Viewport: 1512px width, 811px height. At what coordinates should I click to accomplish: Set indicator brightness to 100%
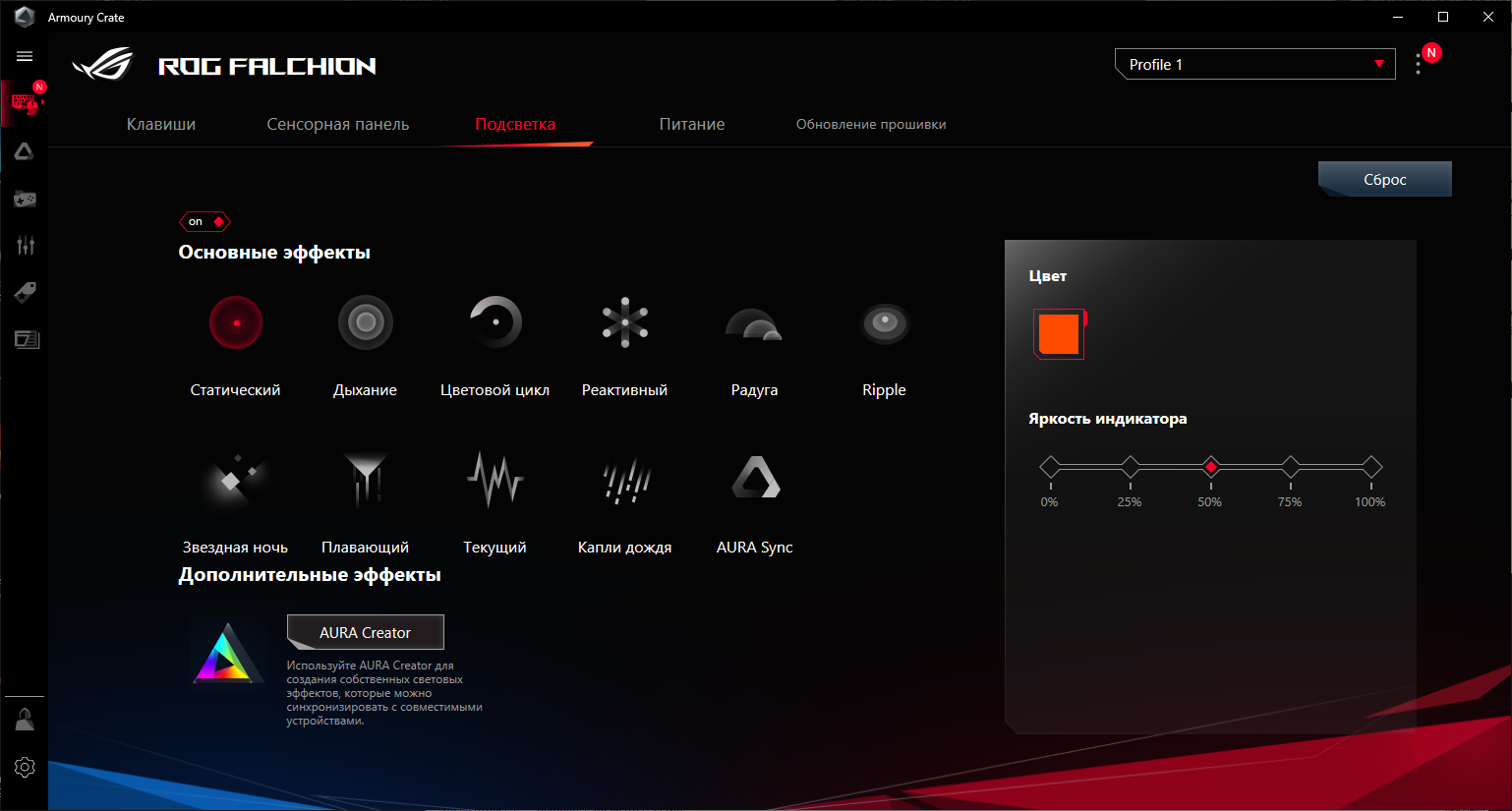pos(1371,467)
